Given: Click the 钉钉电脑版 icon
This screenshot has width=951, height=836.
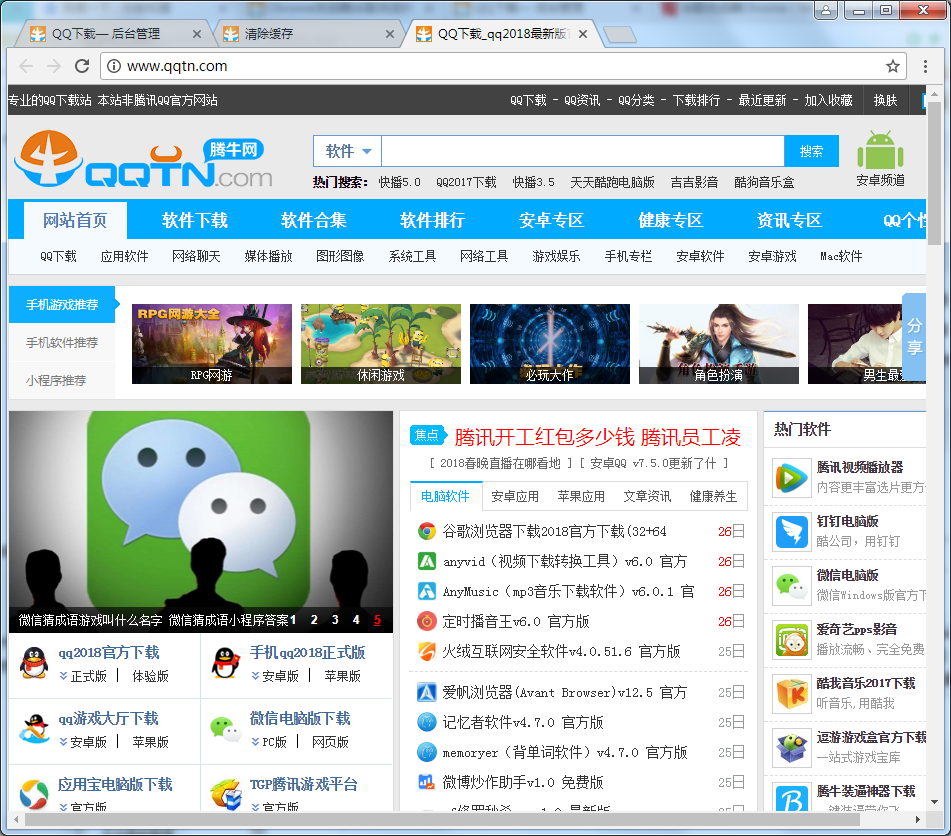Looking at the screenshot, I should coord(791,532).
